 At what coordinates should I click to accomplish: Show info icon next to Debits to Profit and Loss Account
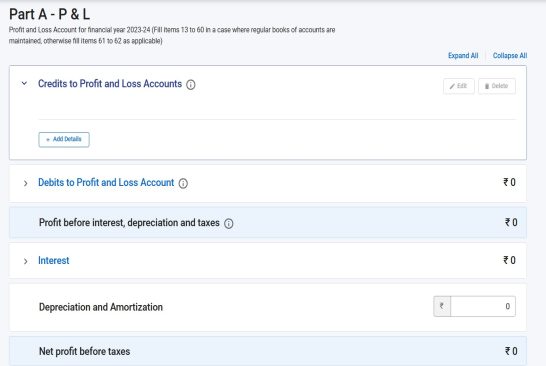point(183,184)
